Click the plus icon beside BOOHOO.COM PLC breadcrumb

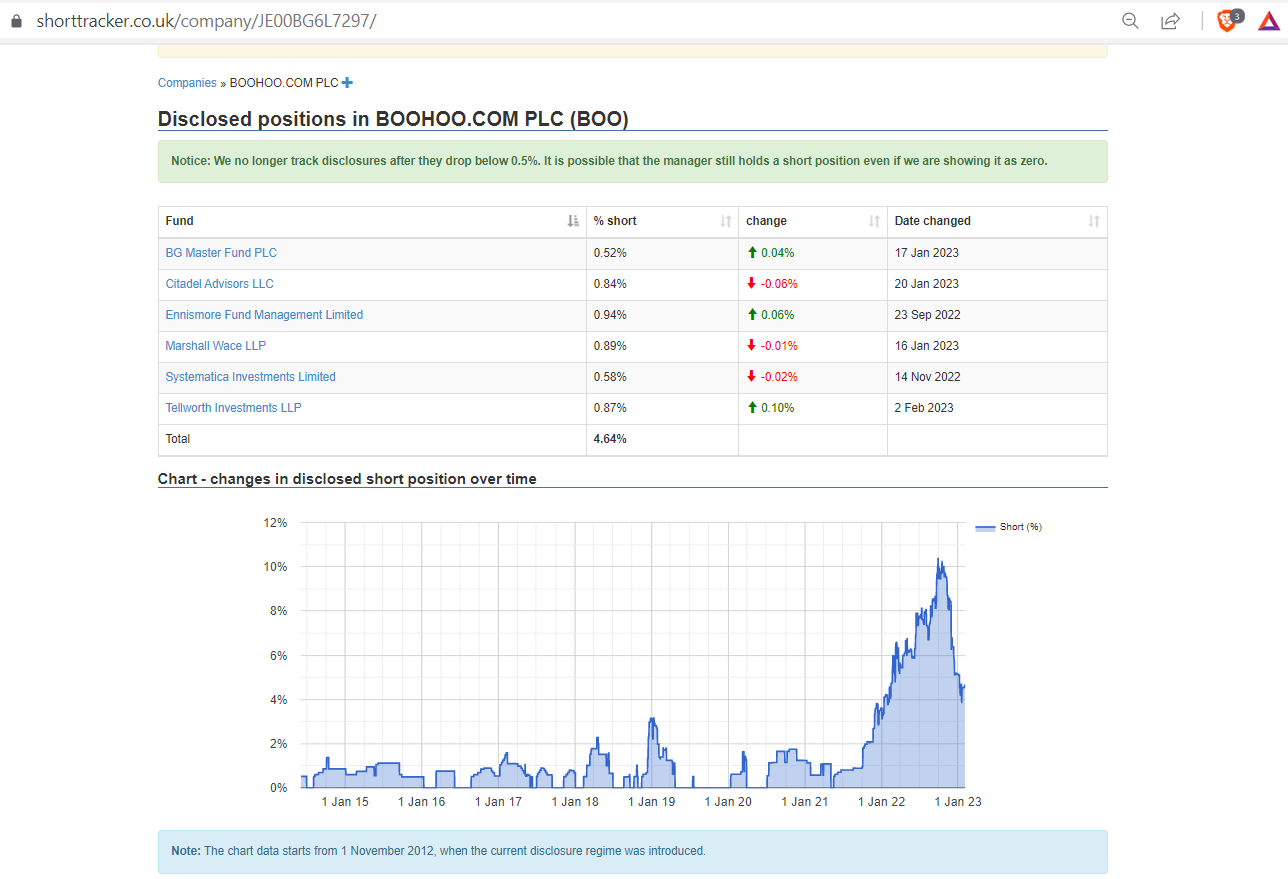coord(347,83)
